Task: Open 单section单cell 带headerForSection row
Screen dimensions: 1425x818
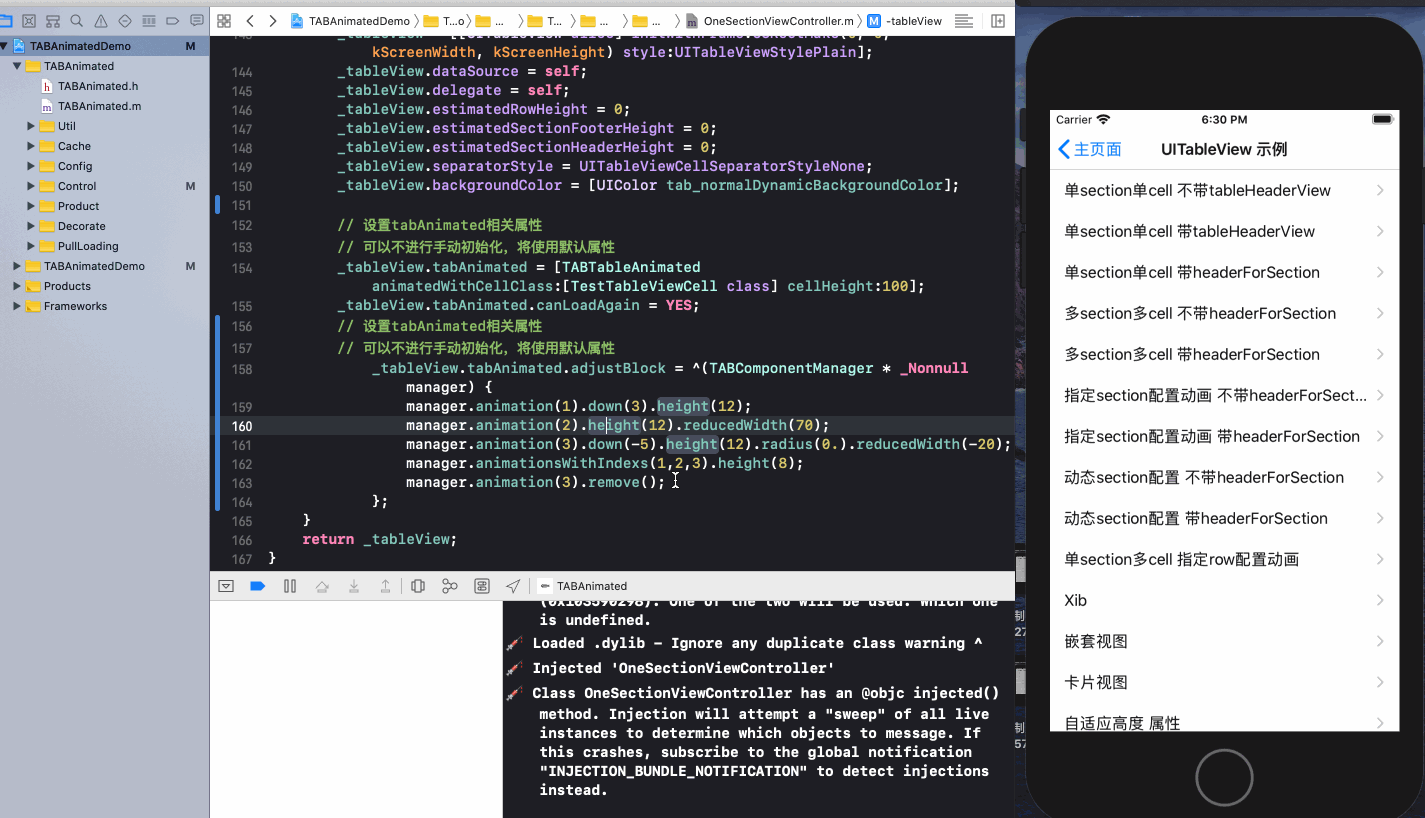Action: [x=1224, y=272]
